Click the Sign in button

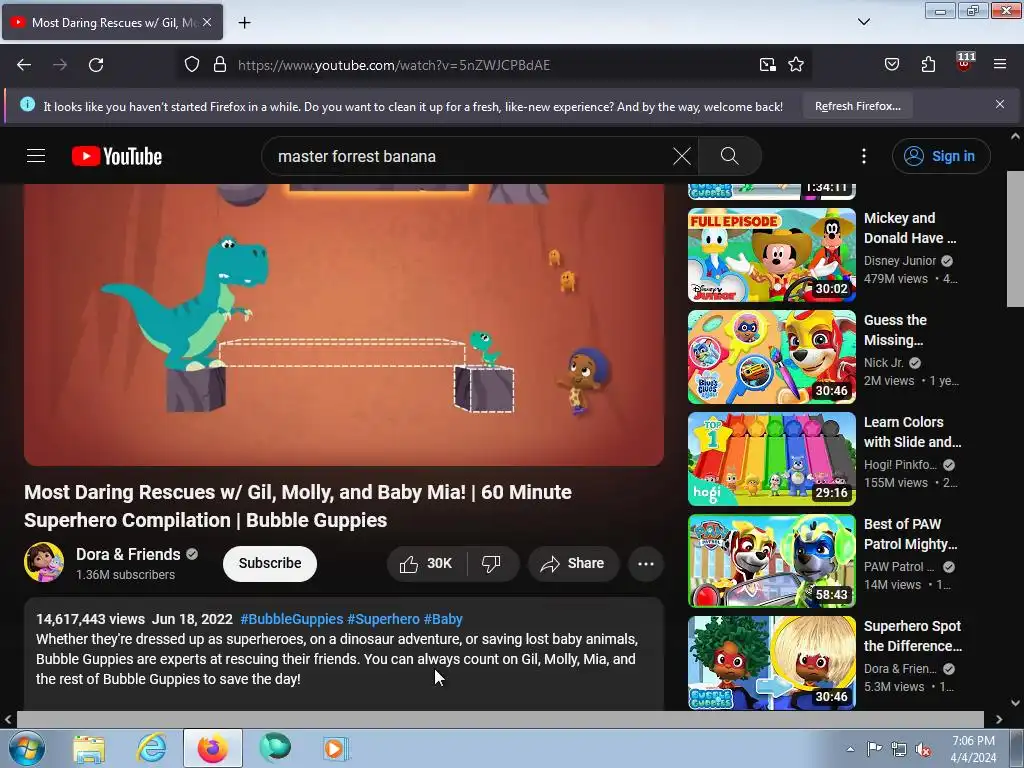click(941, 156)
